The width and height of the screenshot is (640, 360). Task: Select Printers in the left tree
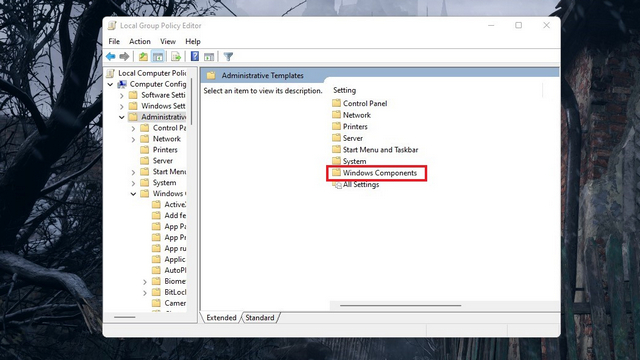(x=165, y=150)
